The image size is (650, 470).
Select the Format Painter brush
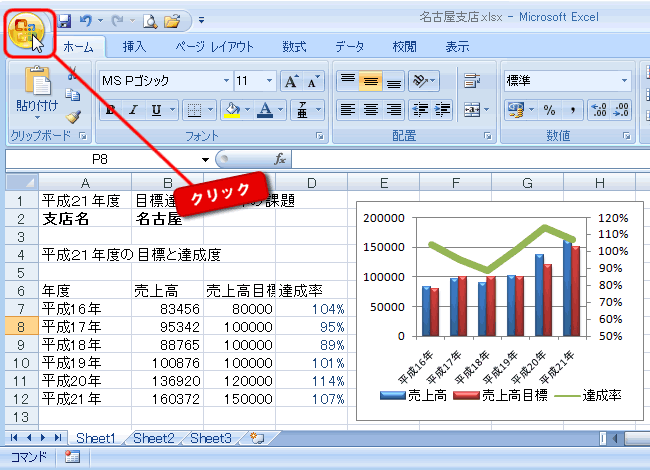tap(73, 117)
